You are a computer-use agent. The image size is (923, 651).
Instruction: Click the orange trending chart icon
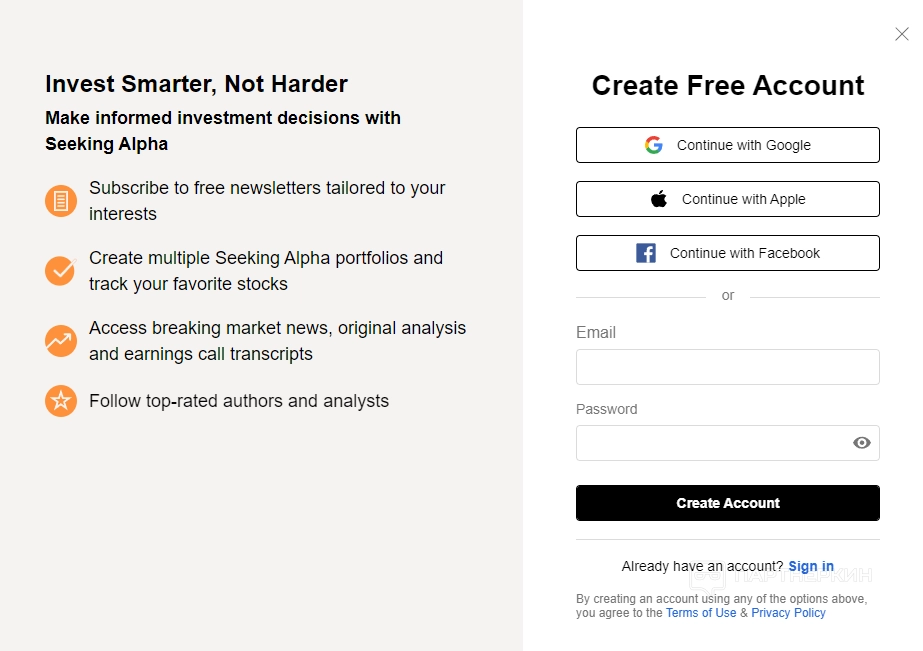tap(61, 340)
